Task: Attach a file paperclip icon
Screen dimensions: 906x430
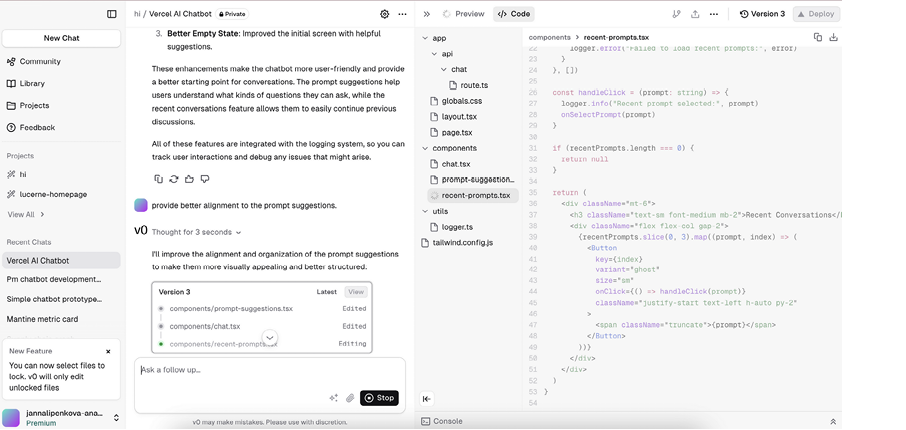Action: (350, 398)
